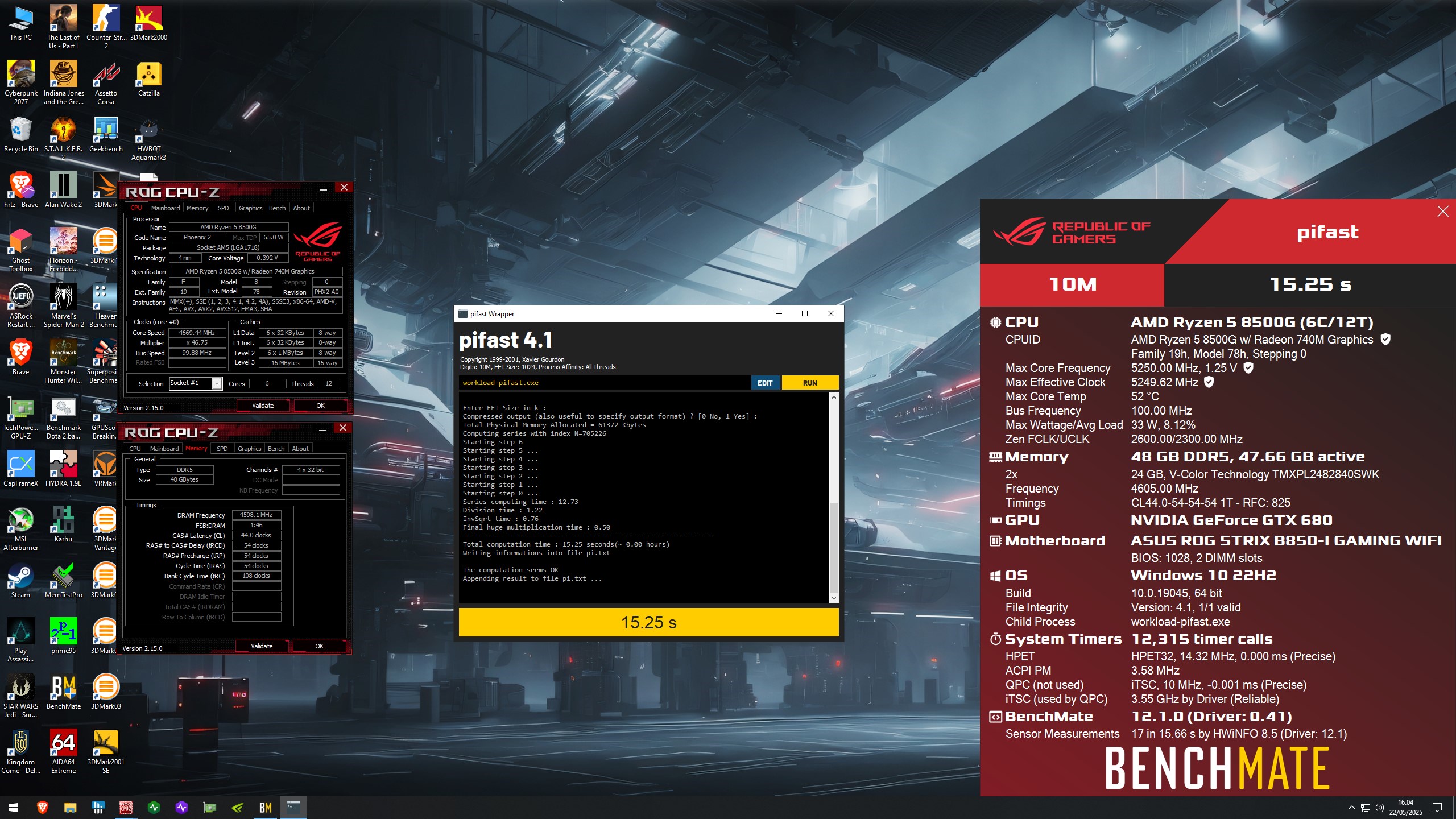Viewport: 1456px width, 819px height.
Task: Click workload-pifast.exe command field
Action: [605, 383]
